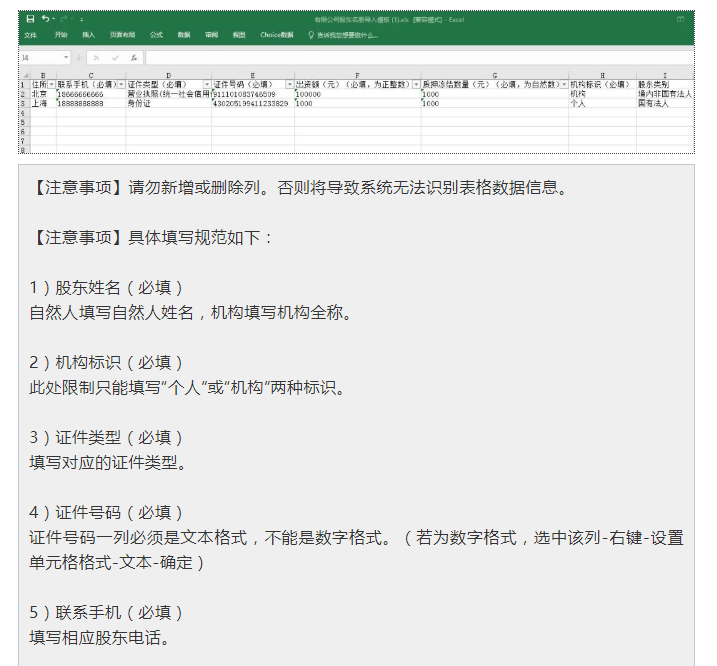The image size is (717, 666).
Task: Open the Customize Quick Access Toolbar arrow
Action: coord(82,19)
